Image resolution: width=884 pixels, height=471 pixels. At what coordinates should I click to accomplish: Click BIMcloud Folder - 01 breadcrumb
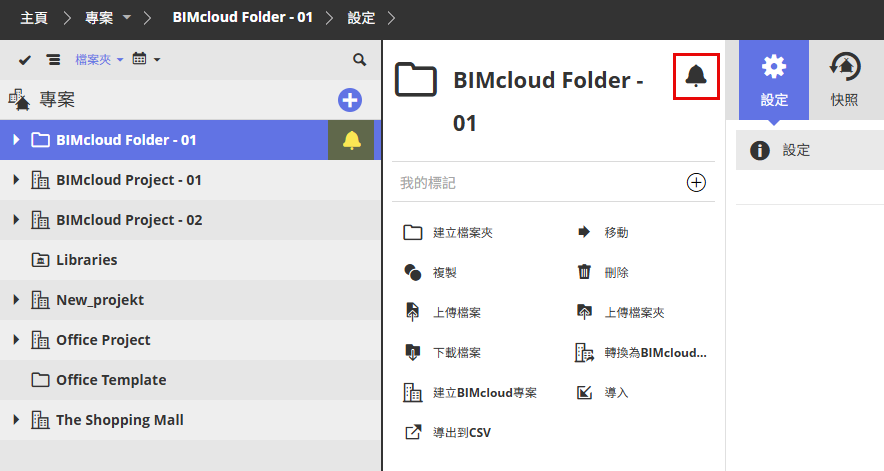(242, 17)
